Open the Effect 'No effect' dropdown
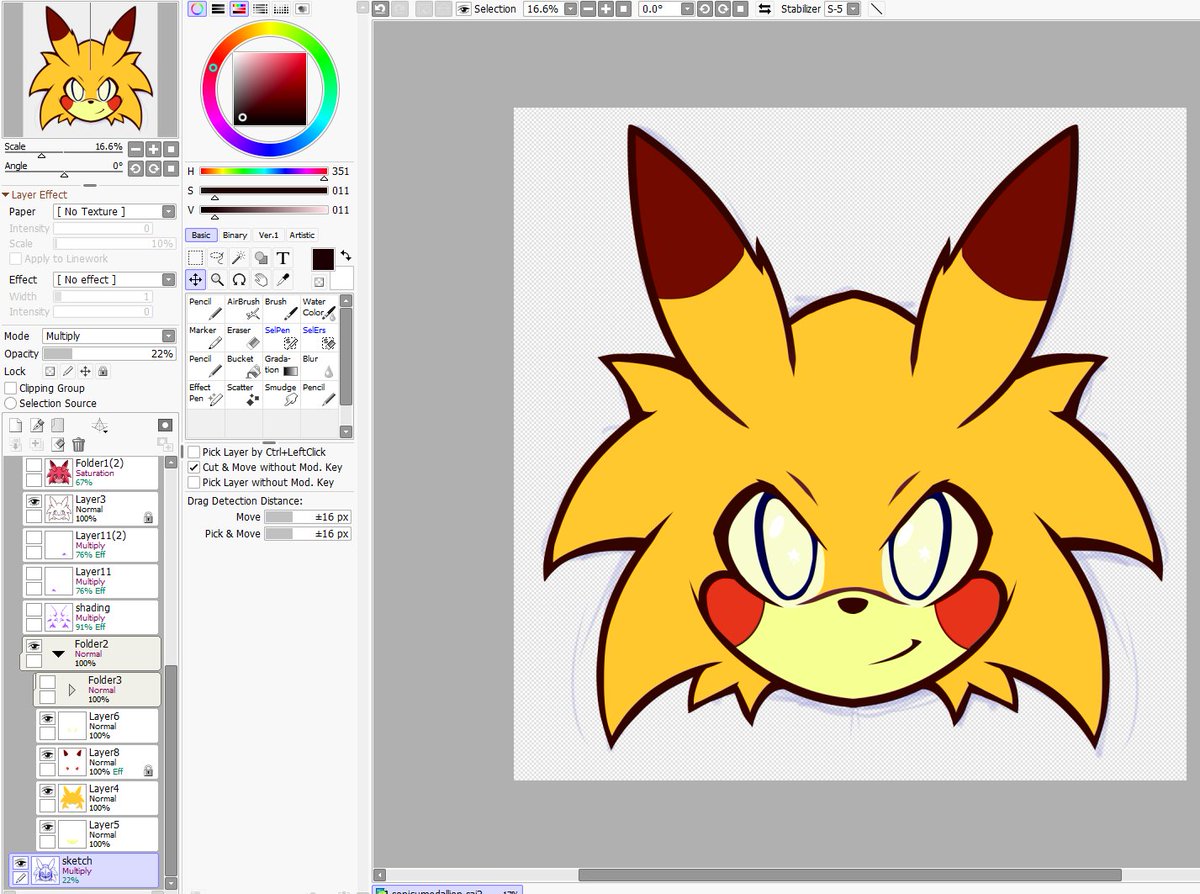The width and height of the screenshot is (1200, 894). point(115,280)
